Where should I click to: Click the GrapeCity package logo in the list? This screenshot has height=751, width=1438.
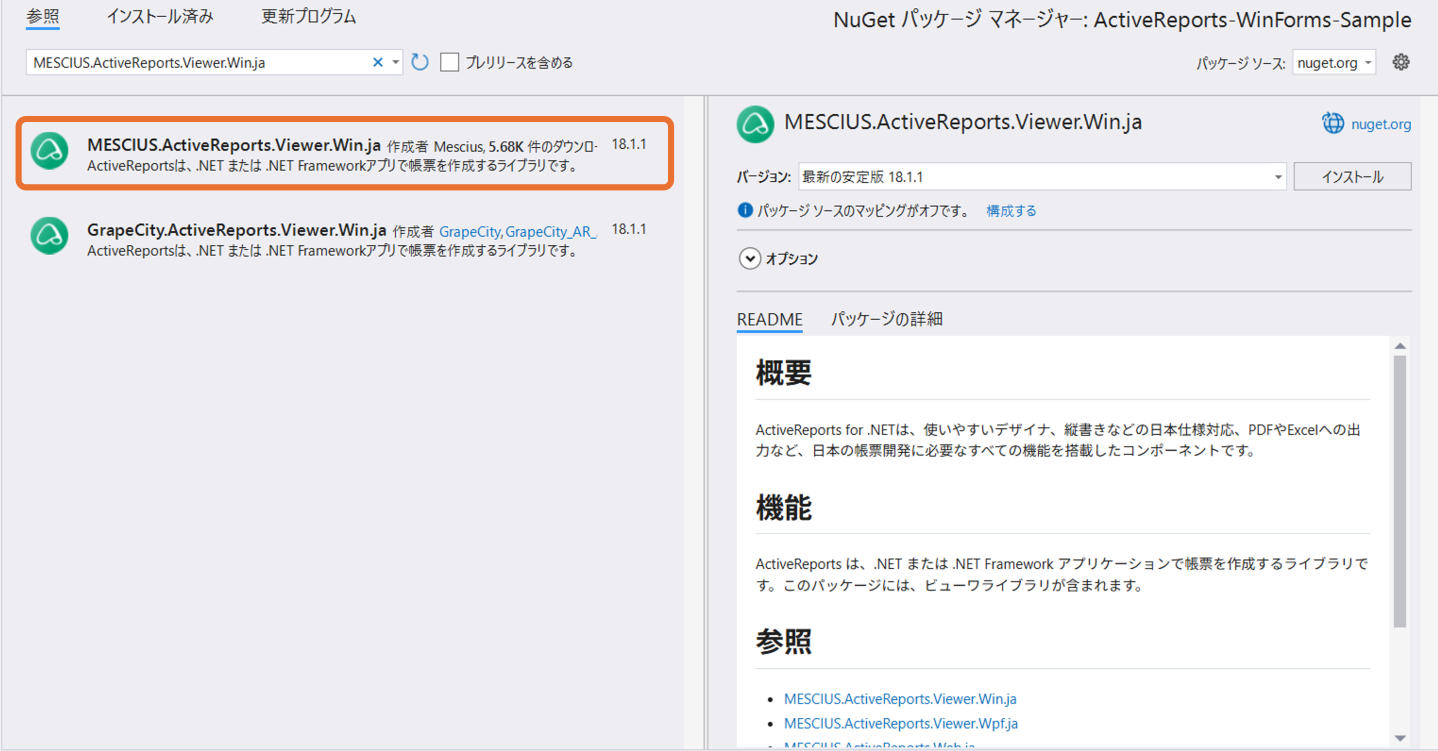(49, 235)
